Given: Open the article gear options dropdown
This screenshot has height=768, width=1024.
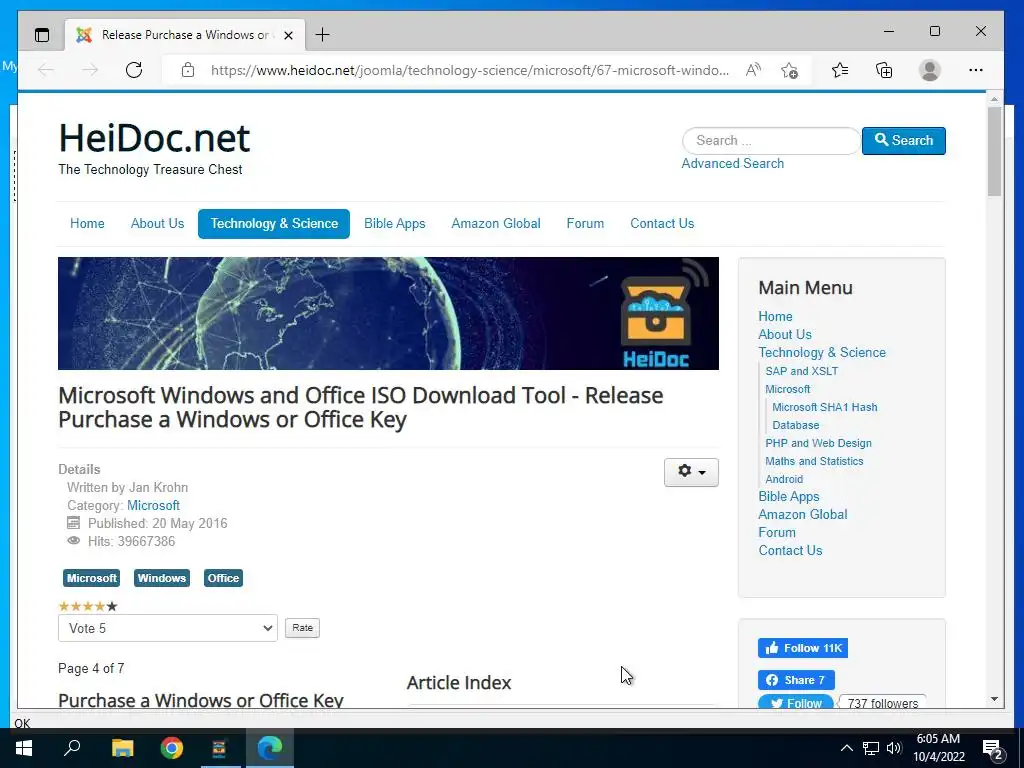Looking at the screenshot, I should (691, 472).
